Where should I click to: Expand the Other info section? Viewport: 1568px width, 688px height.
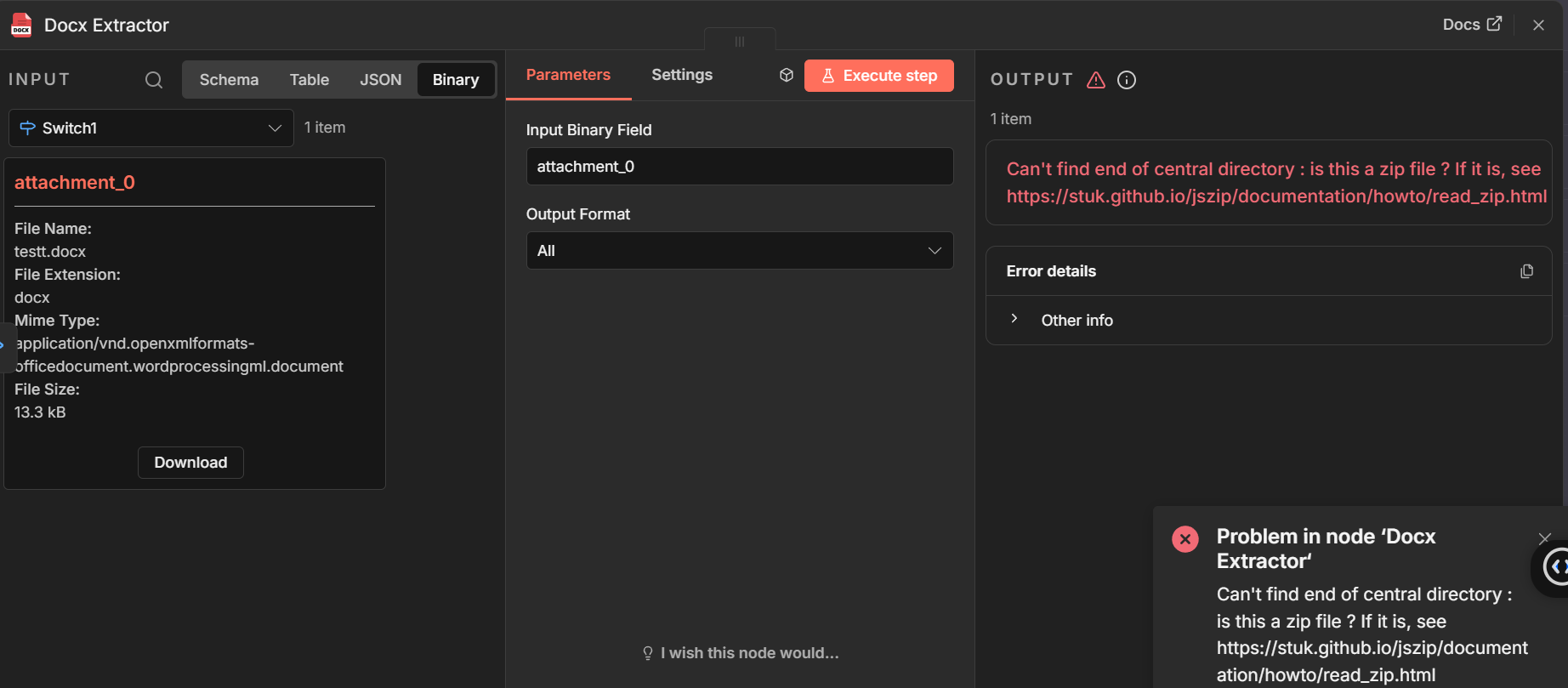pyautogui.click(x=1014, y=320)
